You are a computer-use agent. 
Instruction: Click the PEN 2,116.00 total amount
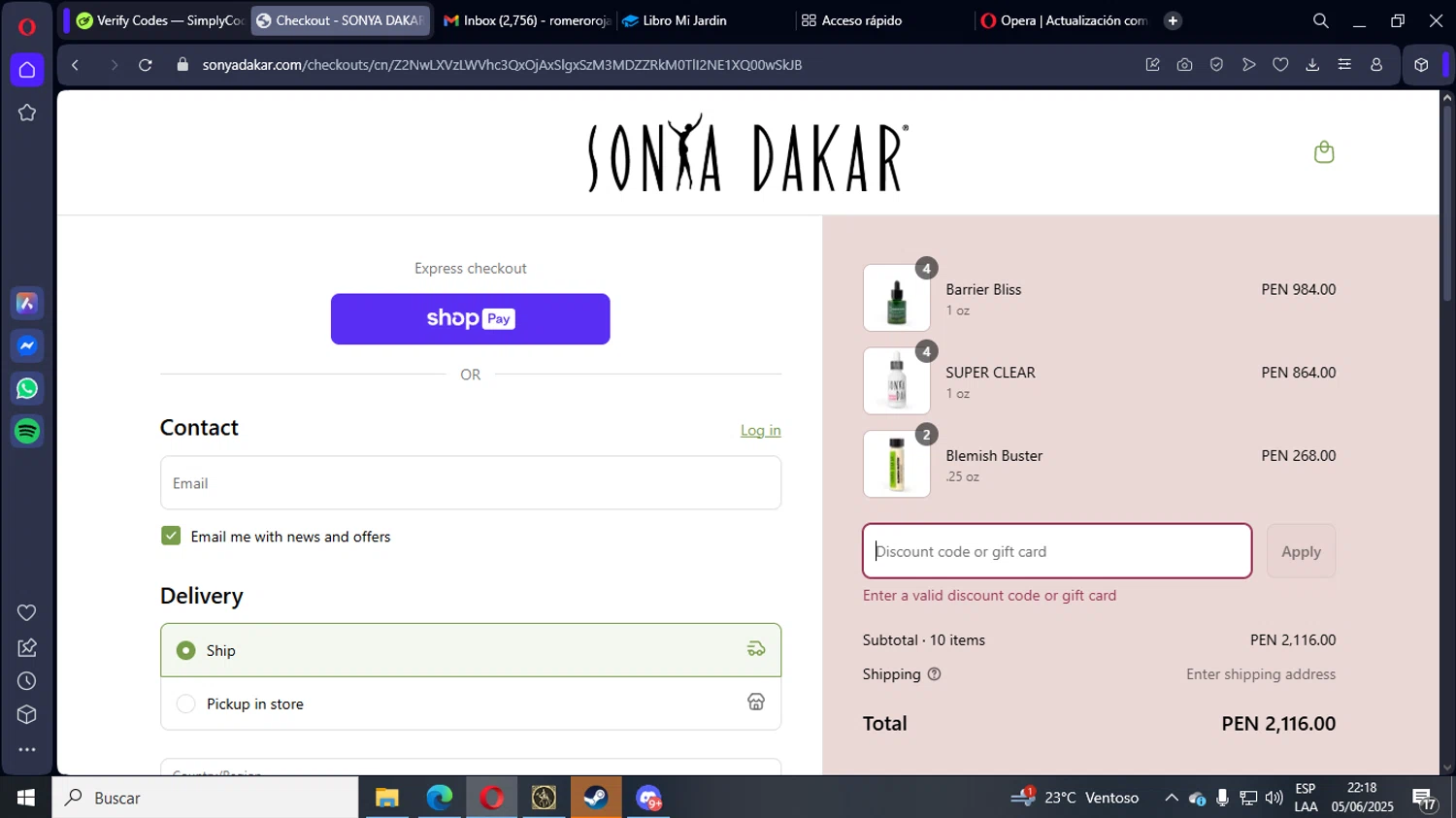[x=1278, y=724]
